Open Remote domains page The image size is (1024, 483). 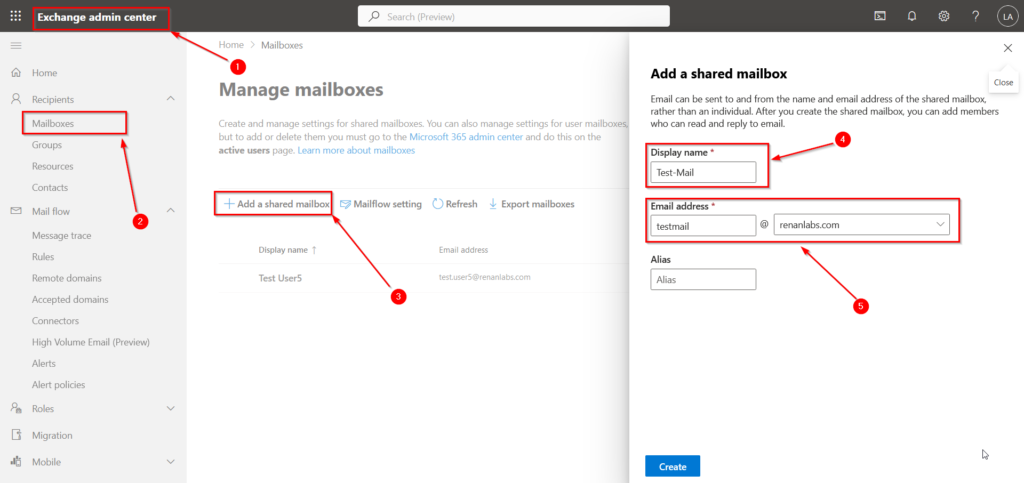67,278
